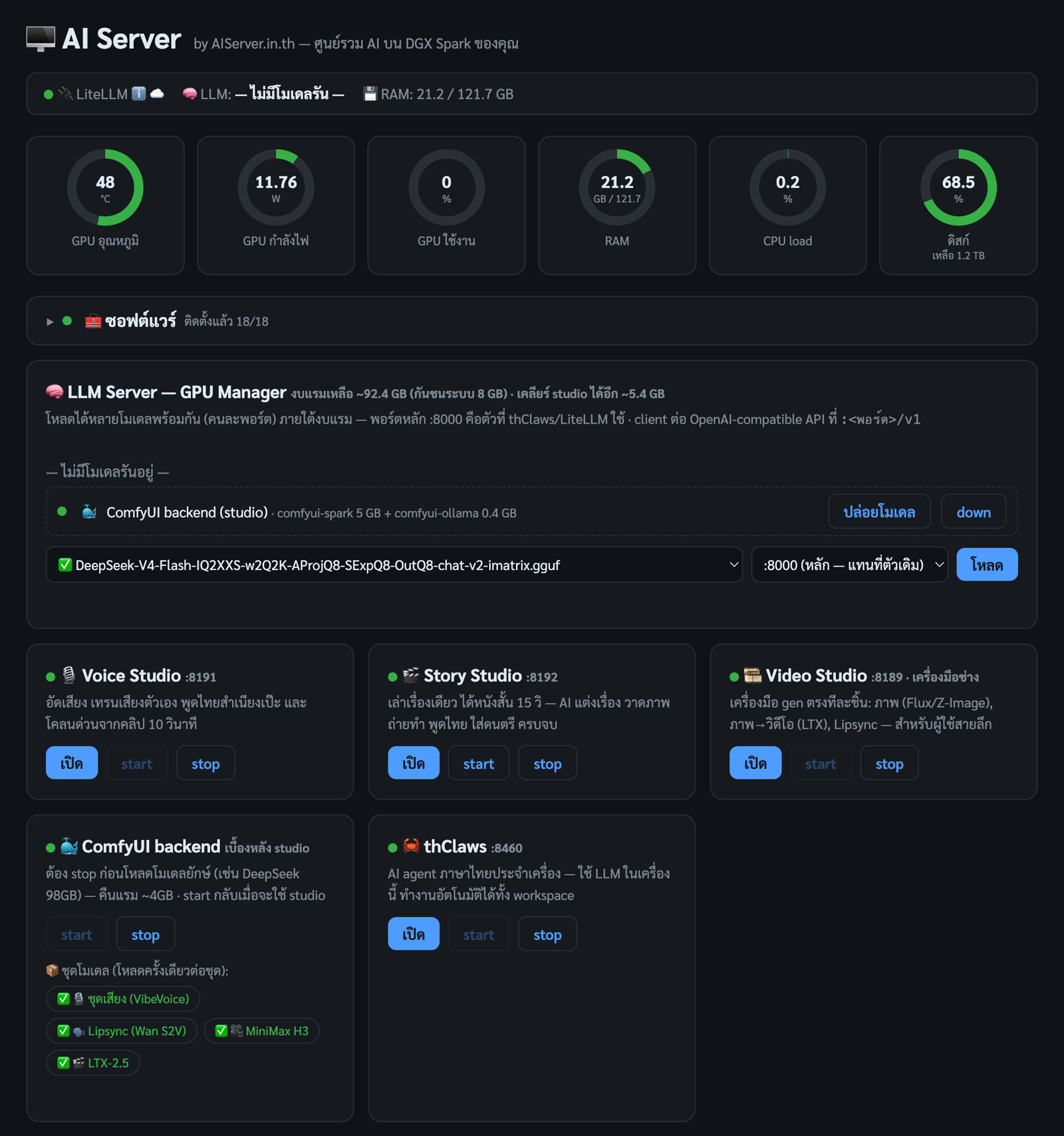1064x1136 pixels.
Task: Click เปิด in the Video Studio card
Action: tap(755, 762)
